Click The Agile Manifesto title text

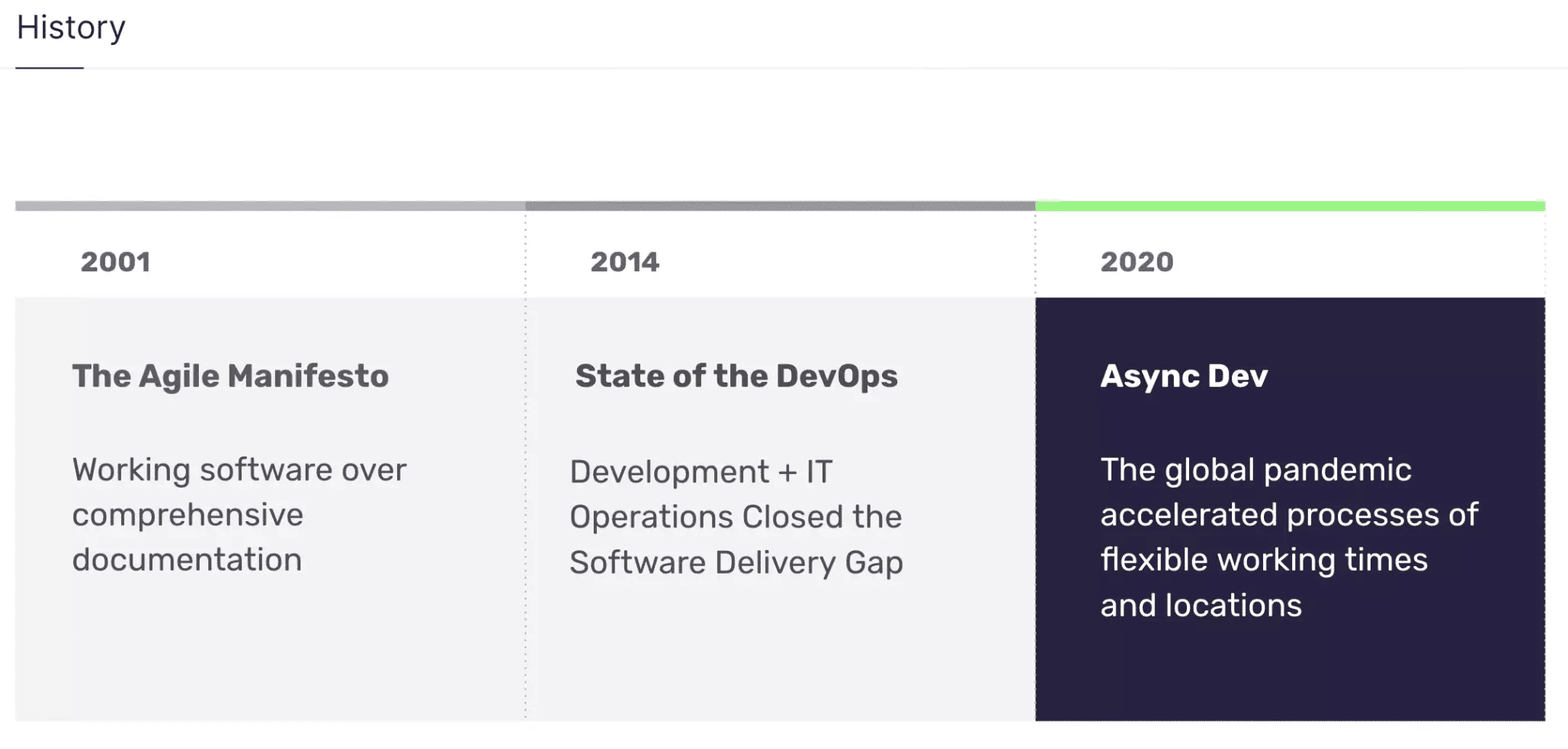click(229, 375)
